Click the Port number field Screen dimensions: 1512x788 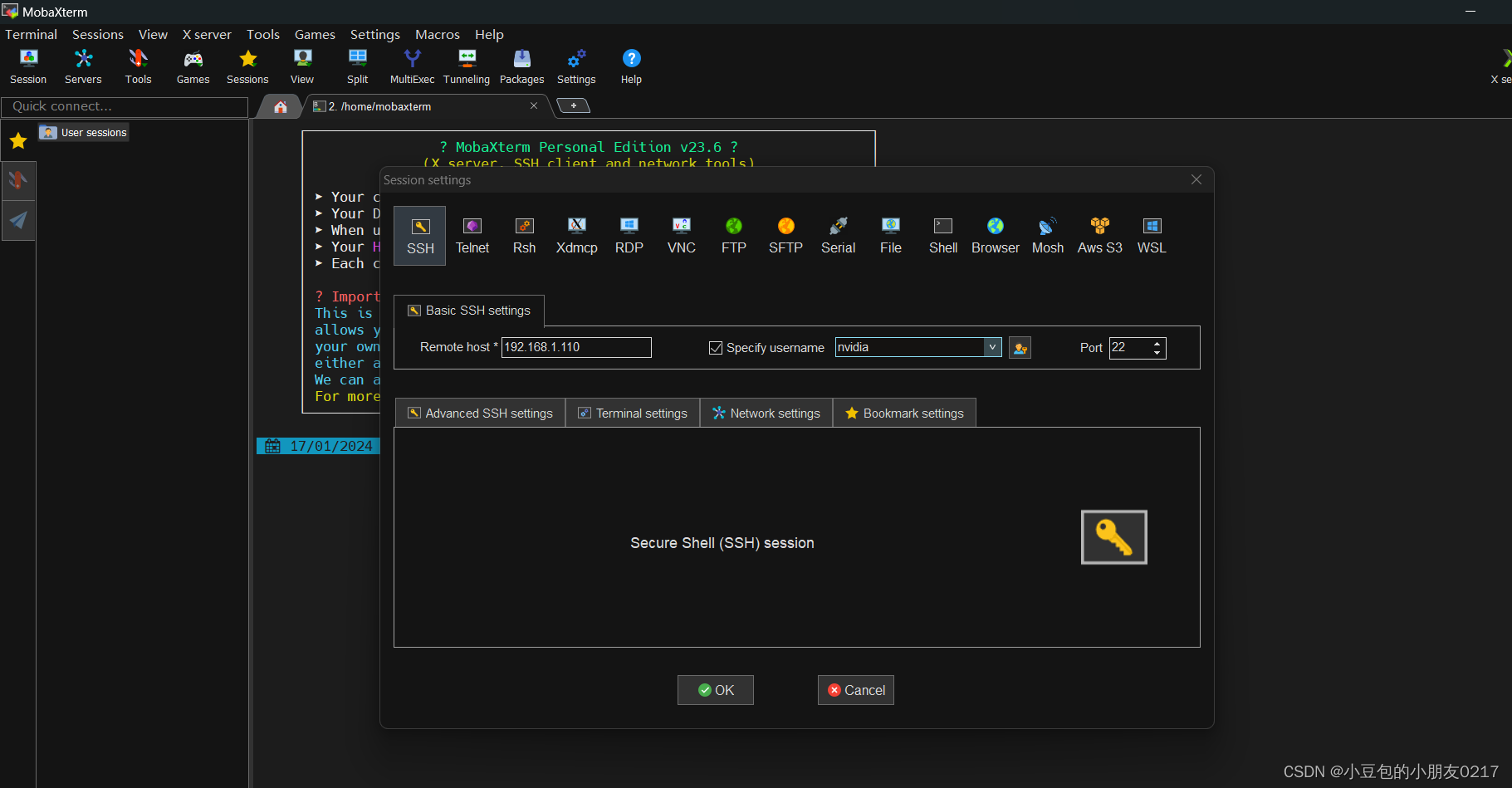coord(1130,348)
